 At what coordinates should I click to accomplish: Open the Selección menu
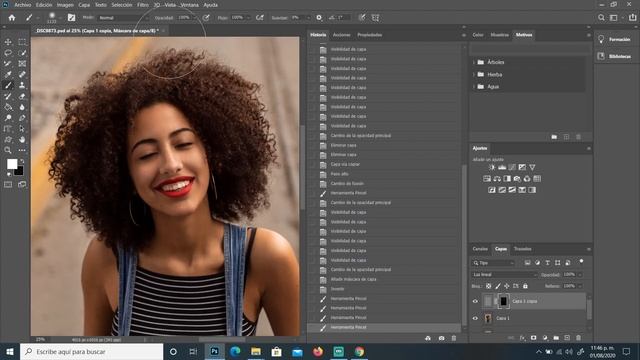pyautogui.click(x=122, y=5)
